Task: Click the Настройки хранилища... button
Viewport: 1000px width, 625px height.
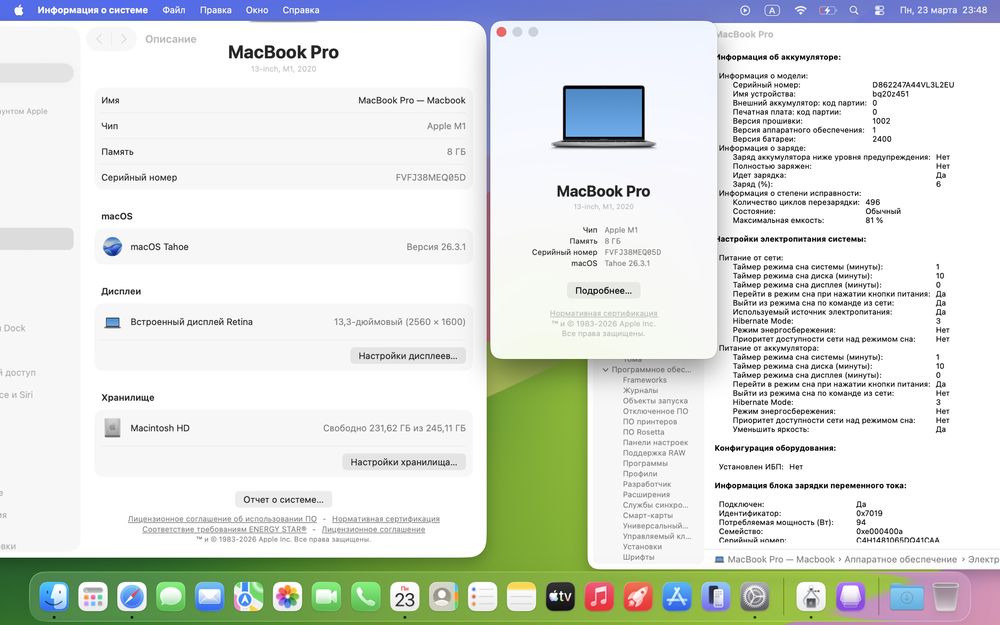Action: pos(404,462)
